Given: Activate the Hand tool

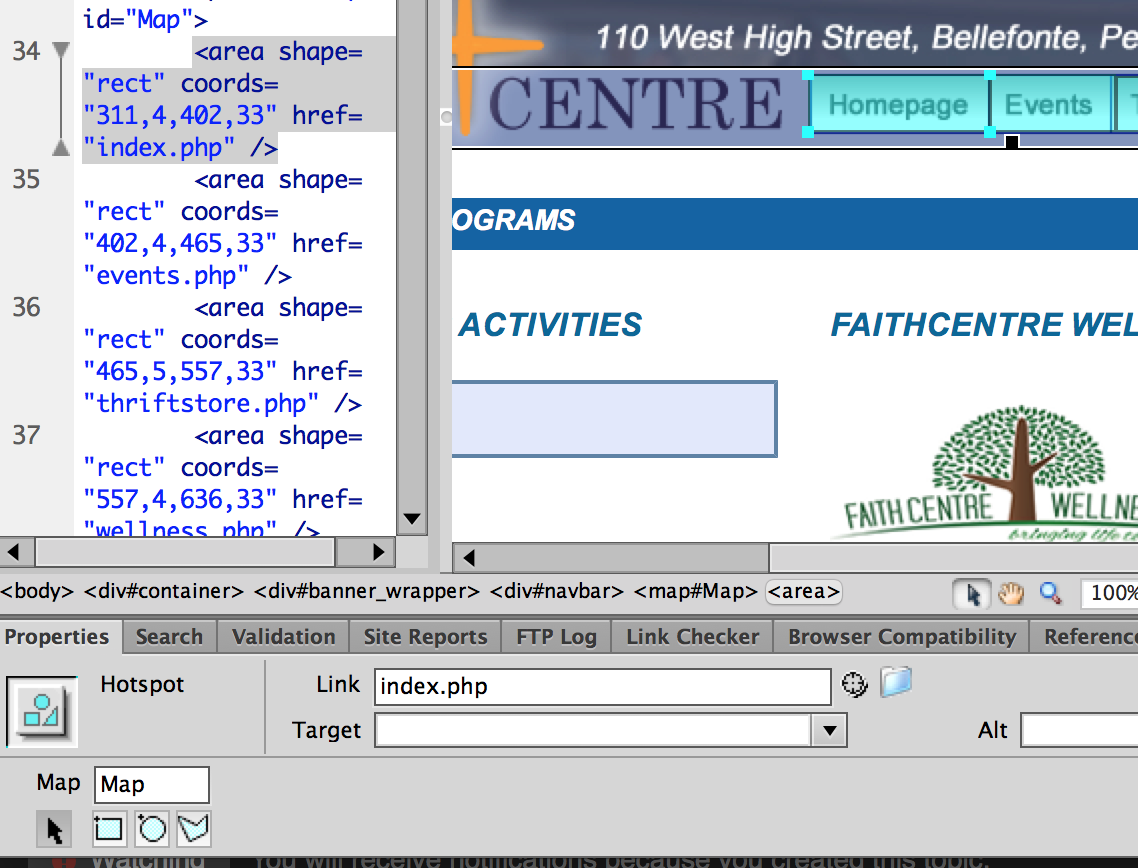Looking at the screenshot, I should [x=1010, y=594].
